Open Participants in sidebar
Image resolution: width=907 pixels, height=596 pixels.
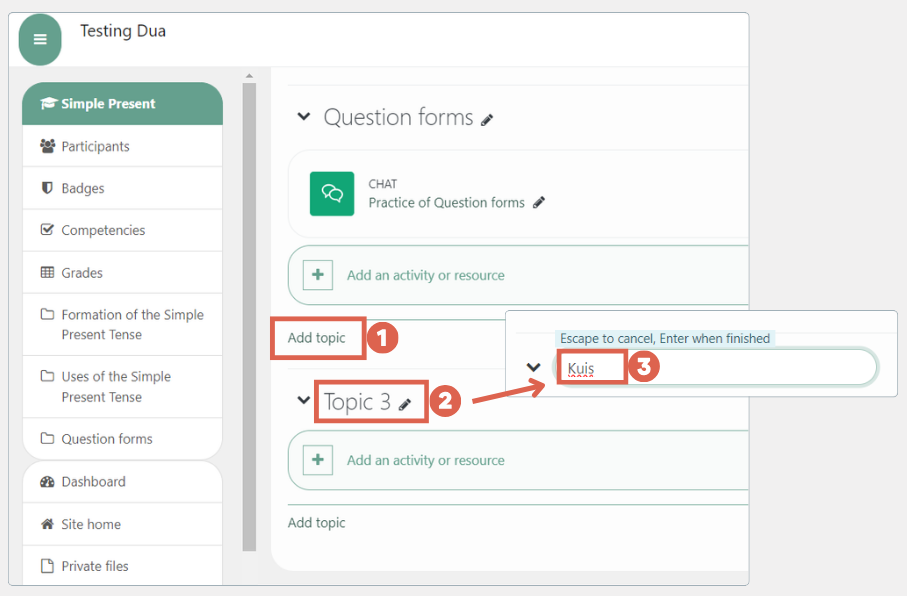click(x=122, y=146)
